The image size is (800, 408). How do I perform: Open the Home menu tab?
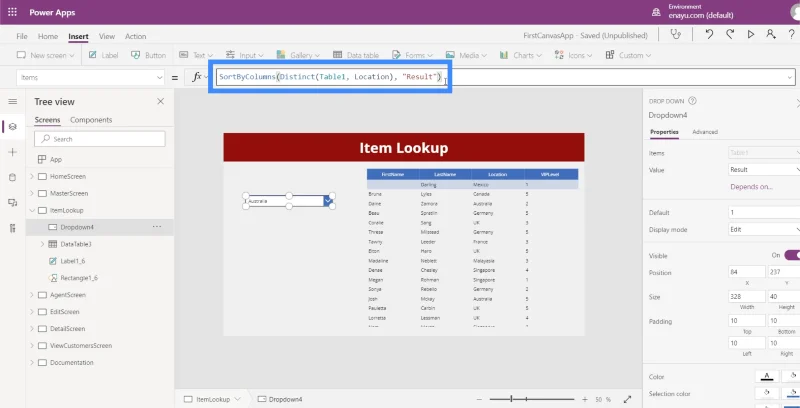(48, 36)
